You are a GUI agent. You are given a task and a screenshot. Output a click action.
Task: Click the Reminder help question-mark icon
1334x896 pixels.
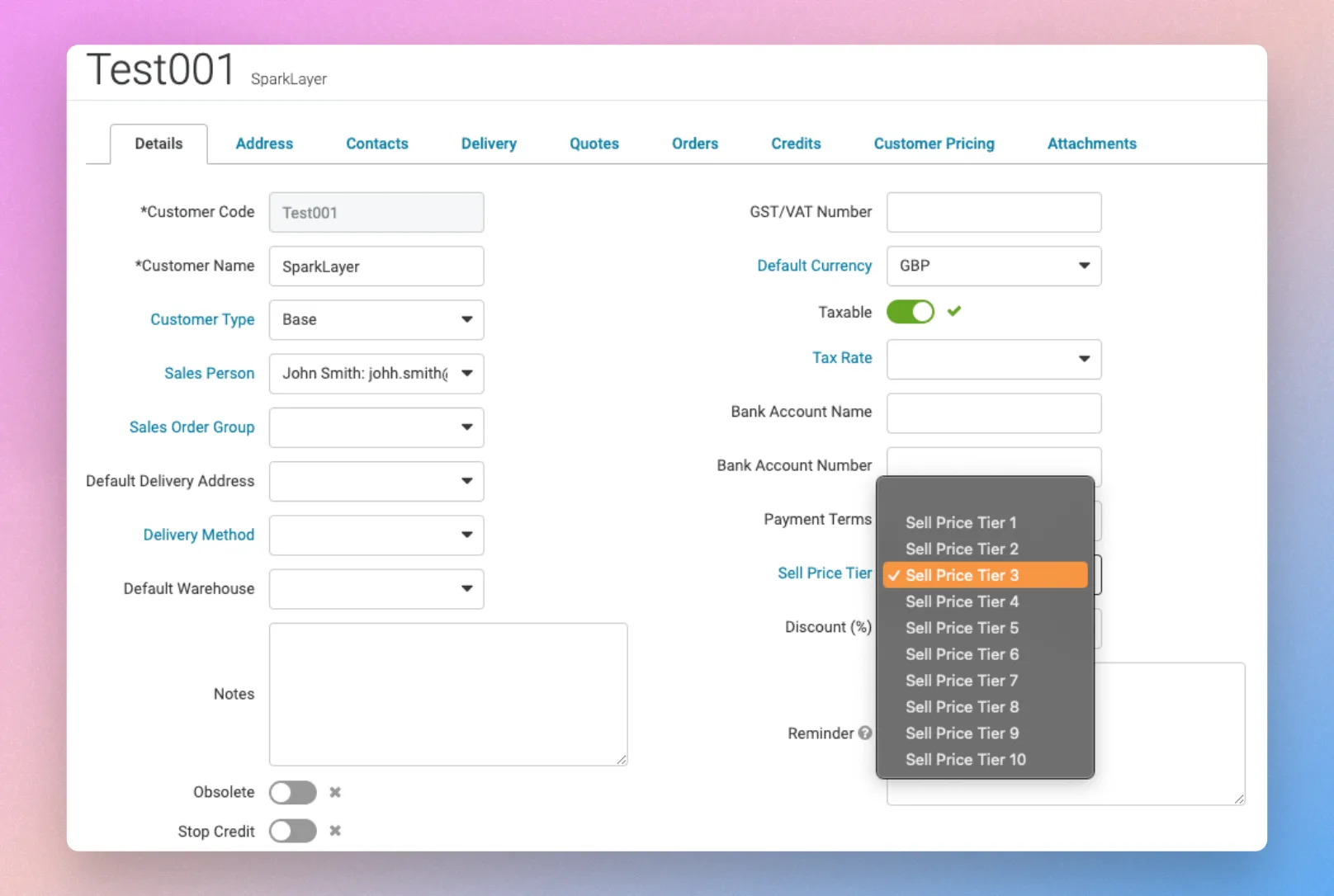864,733
